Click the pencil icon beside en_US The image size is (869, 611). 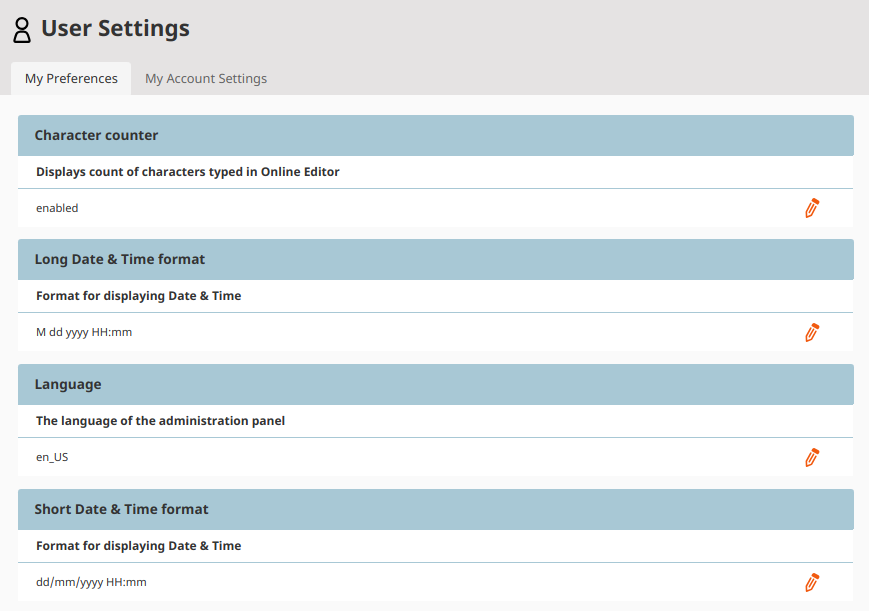[x=811, y=457]
